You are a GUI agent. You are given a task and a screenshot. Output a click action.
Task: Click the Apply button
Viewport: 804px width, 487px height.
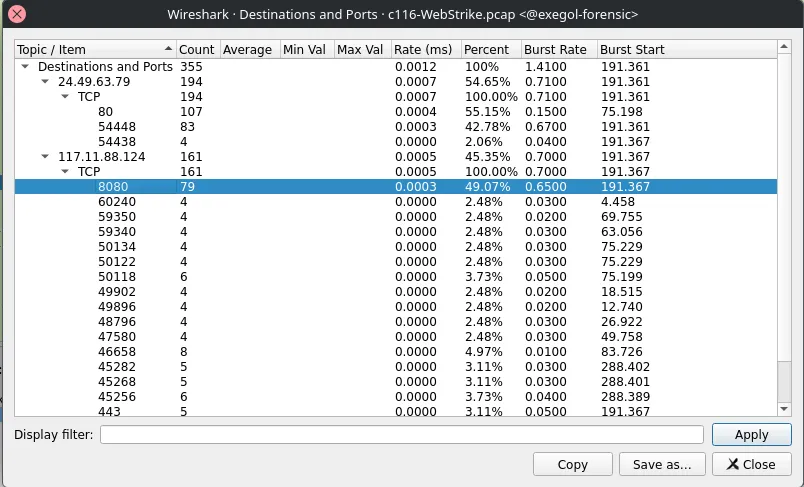point(751,435)
